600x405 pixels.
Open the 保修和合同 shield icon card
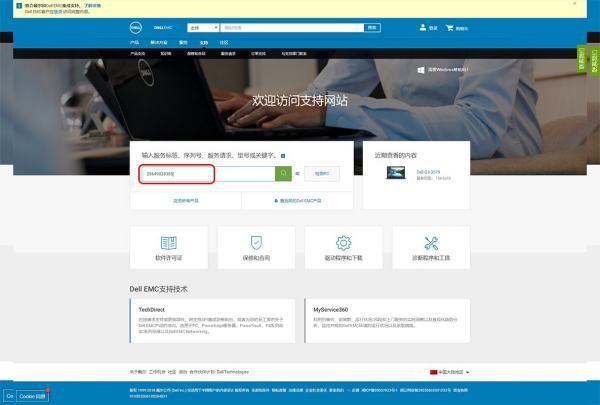tap(256, 248)
